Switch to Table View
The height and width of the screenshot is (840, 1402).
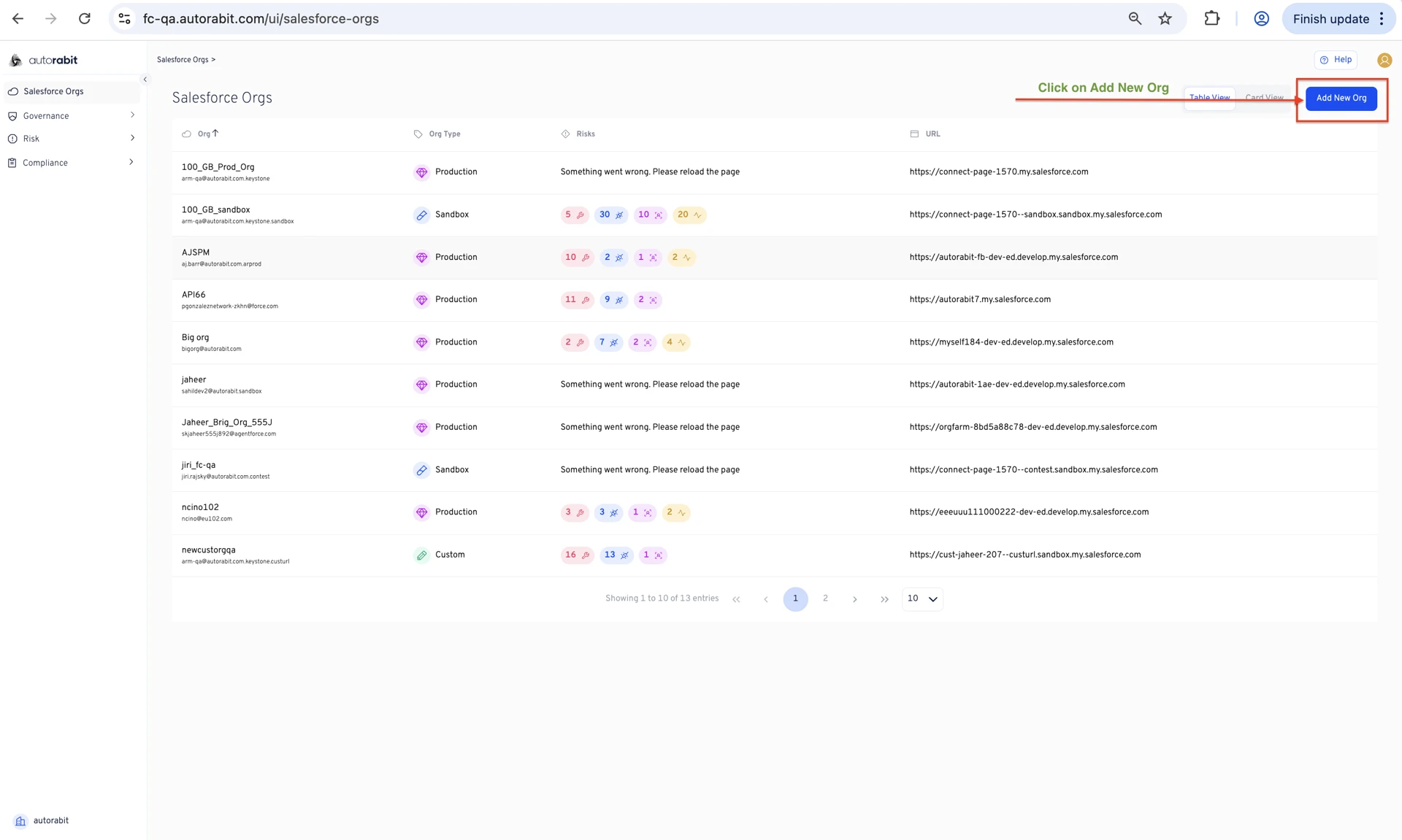(x=1209, y=98)
